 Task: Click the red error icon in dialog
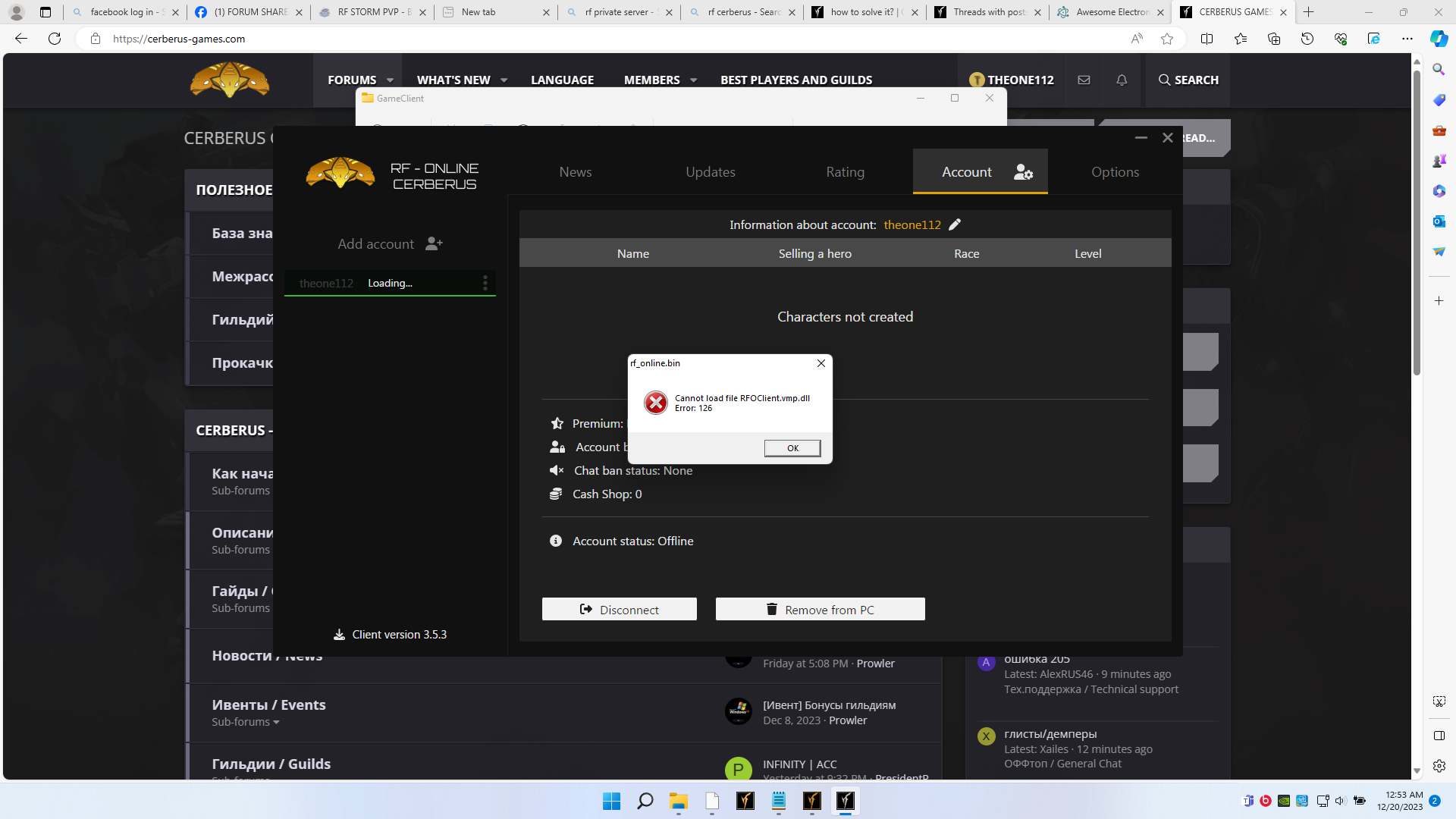(x=656, y=403)
